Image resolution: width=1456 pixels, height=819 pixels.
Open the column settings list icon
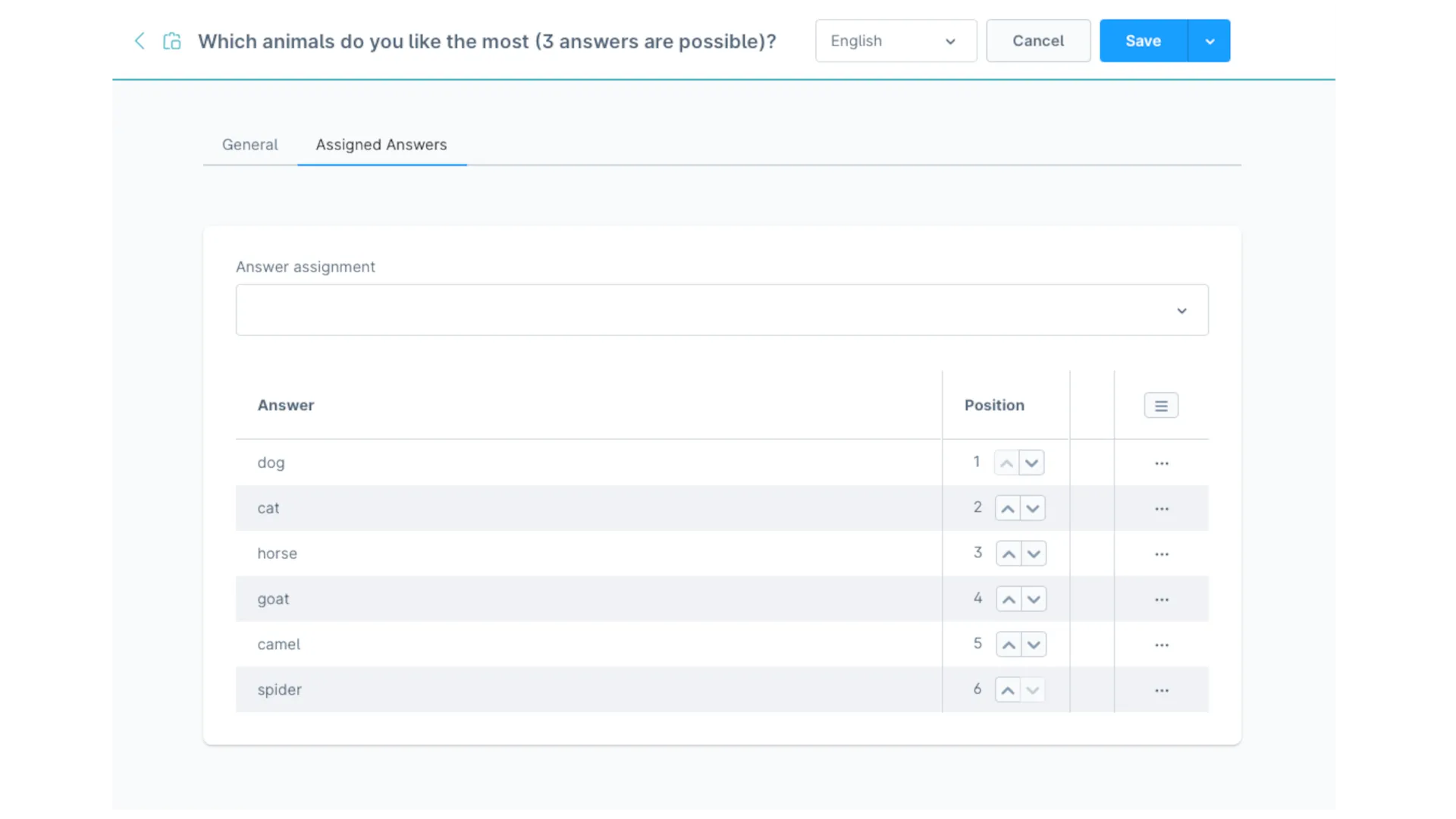tap(1161, 406)
